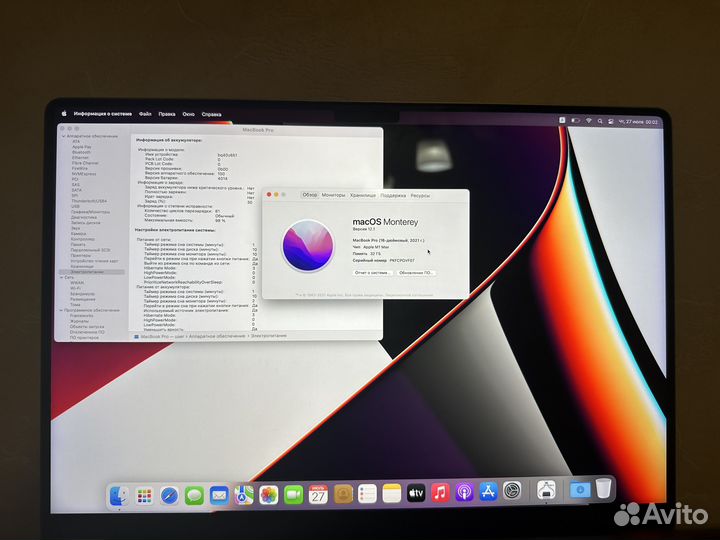Viewport: 720px width, 540px height.
Task: Open Calendar showing 27 in Dock
Action: click(x=318, y=495)
